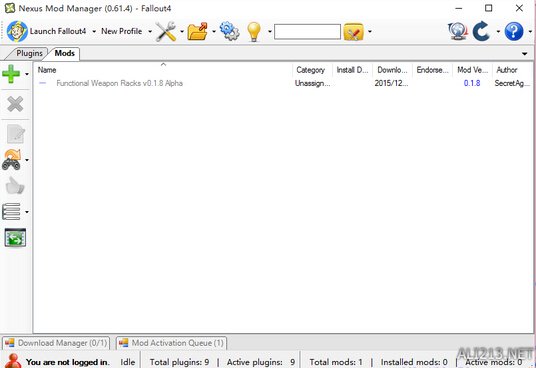Click the blue question mark help icon
This screenshot has width=536, height=368.
point(514,31)
